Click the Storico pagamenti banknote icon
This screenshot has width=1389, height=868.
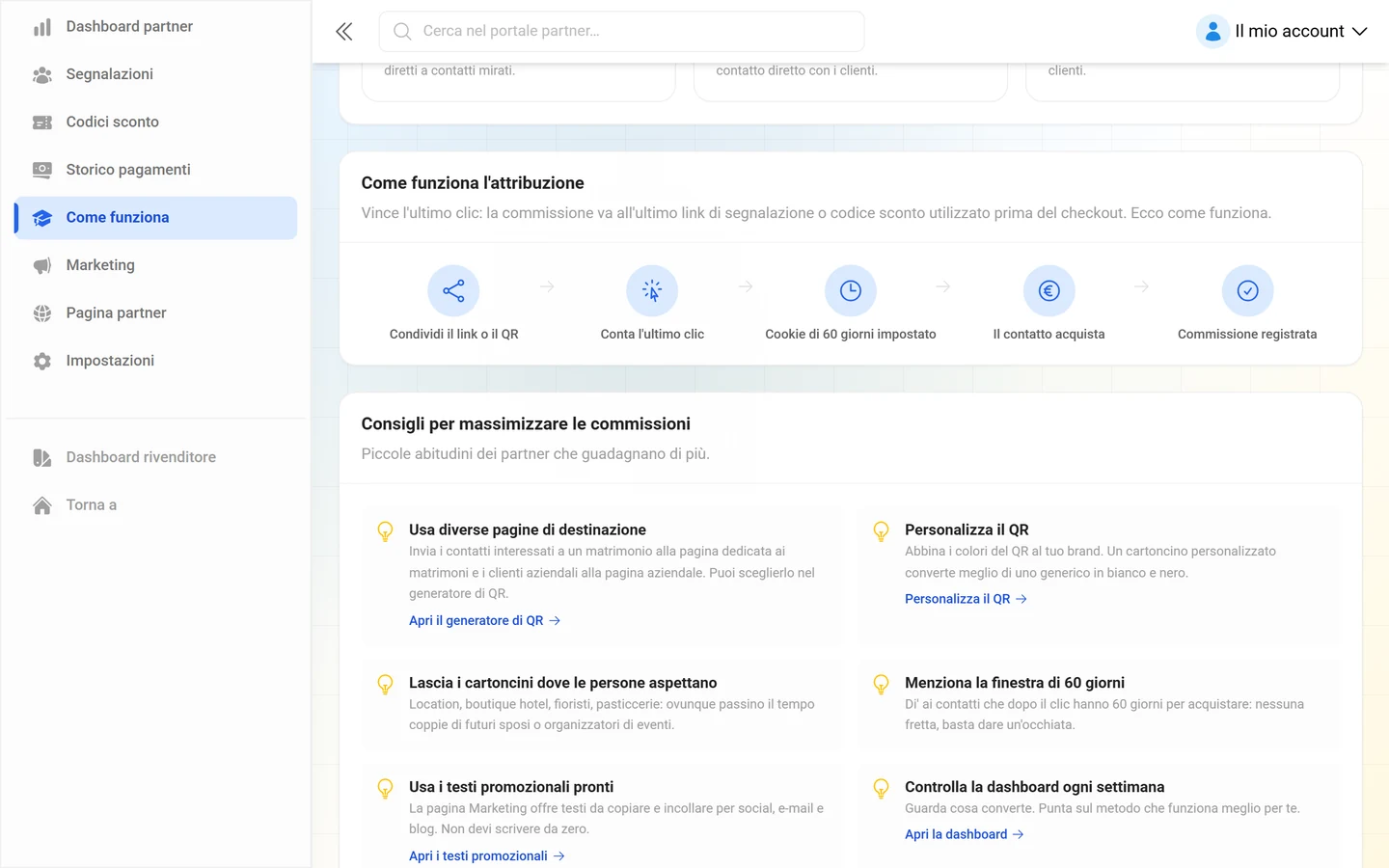tap(42, 170)
